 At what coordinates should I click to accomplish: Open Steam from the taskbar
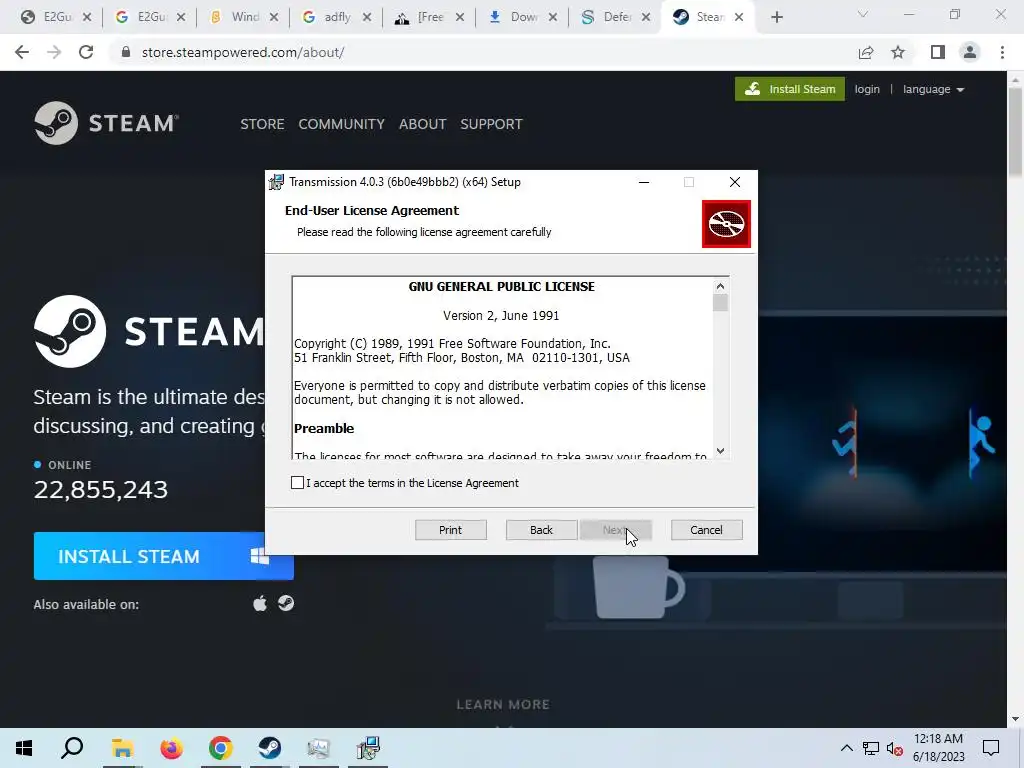point(270,748)
